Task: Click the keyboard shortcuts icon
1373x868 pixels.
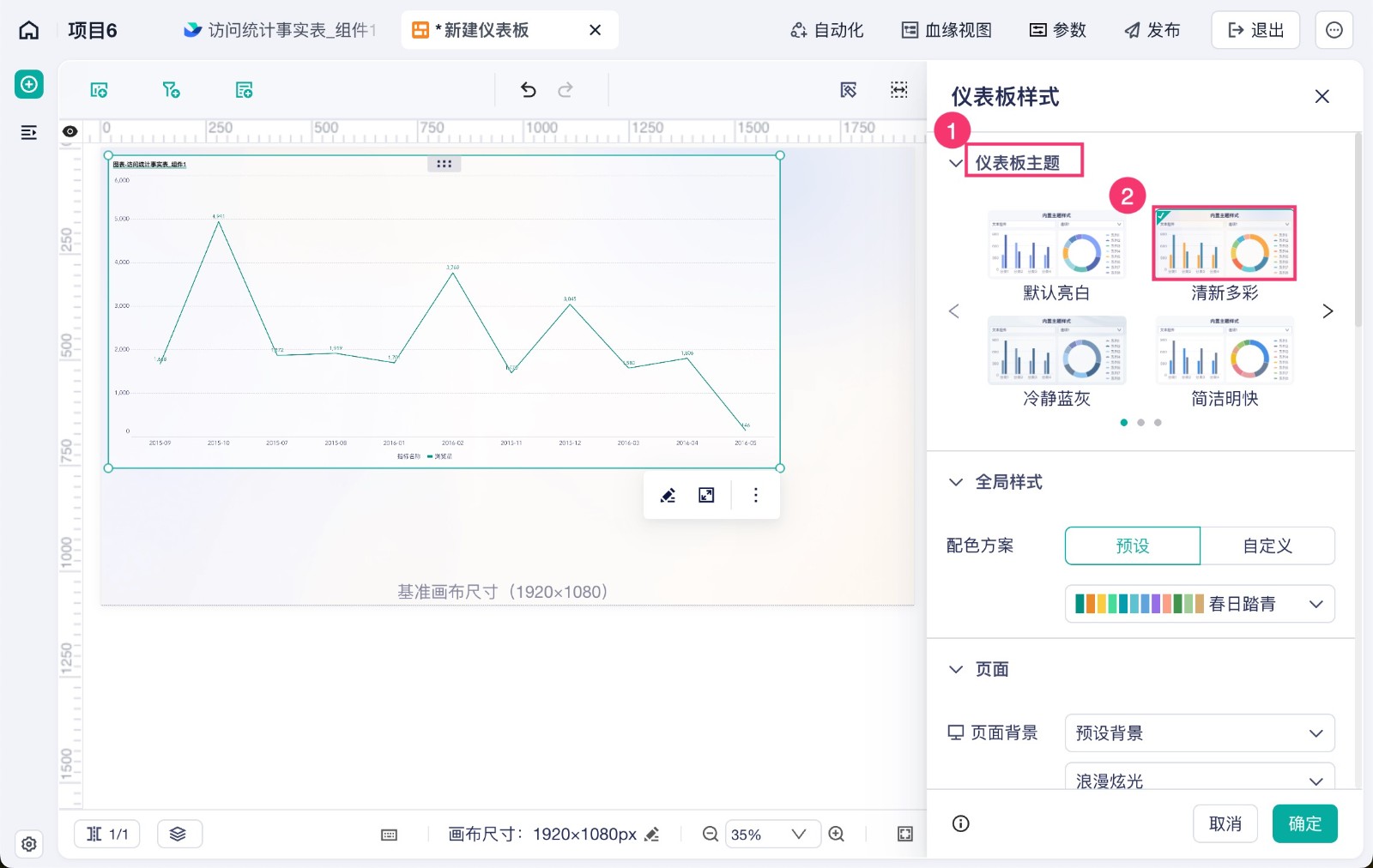Action: click(x=390, y=835)
